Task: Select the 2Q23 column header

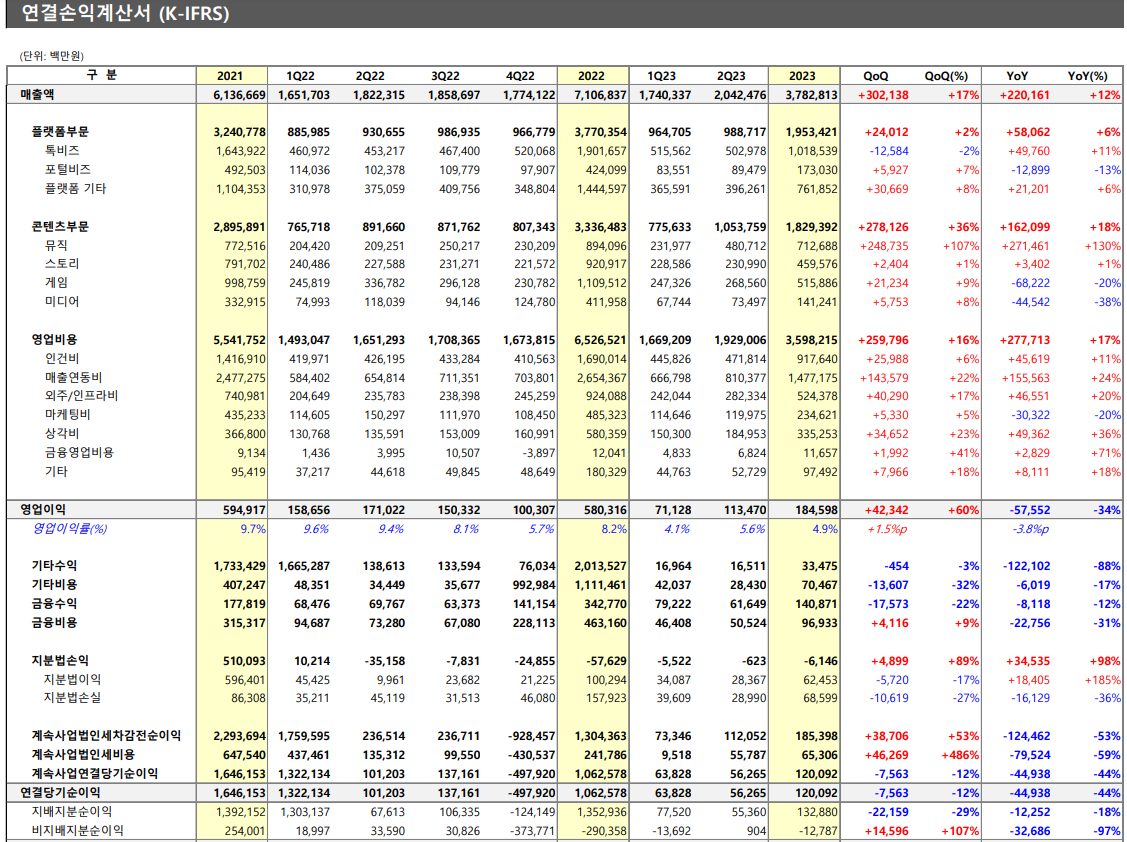Action: tap(731, 76)
